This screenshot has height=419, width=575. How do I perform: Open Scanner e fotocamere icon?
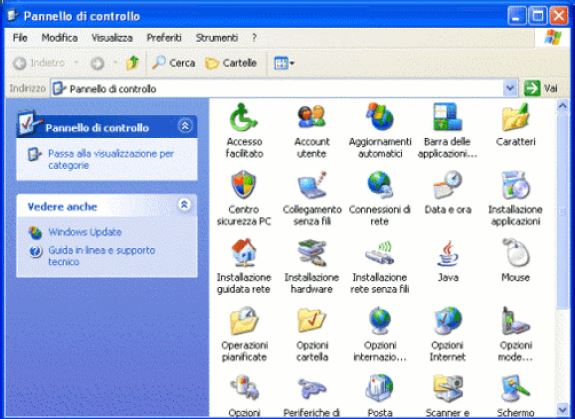click(x=447, y=395)
